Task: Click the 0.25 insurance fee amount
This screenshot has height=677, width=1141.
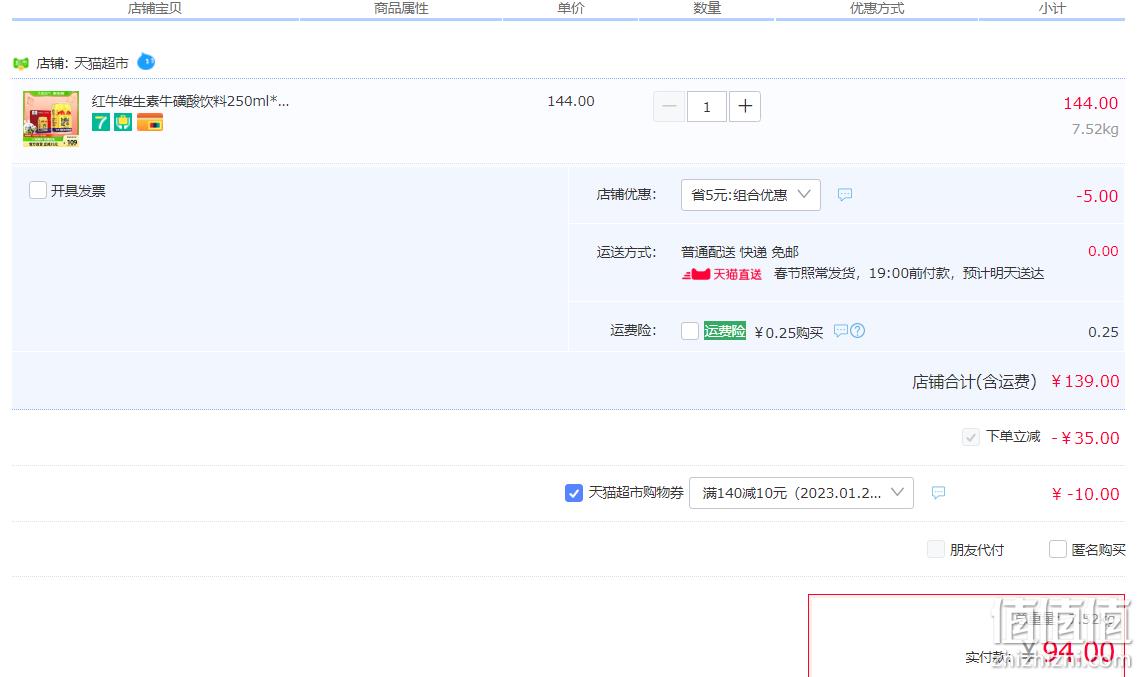Action: click(x=1103, y=332)
